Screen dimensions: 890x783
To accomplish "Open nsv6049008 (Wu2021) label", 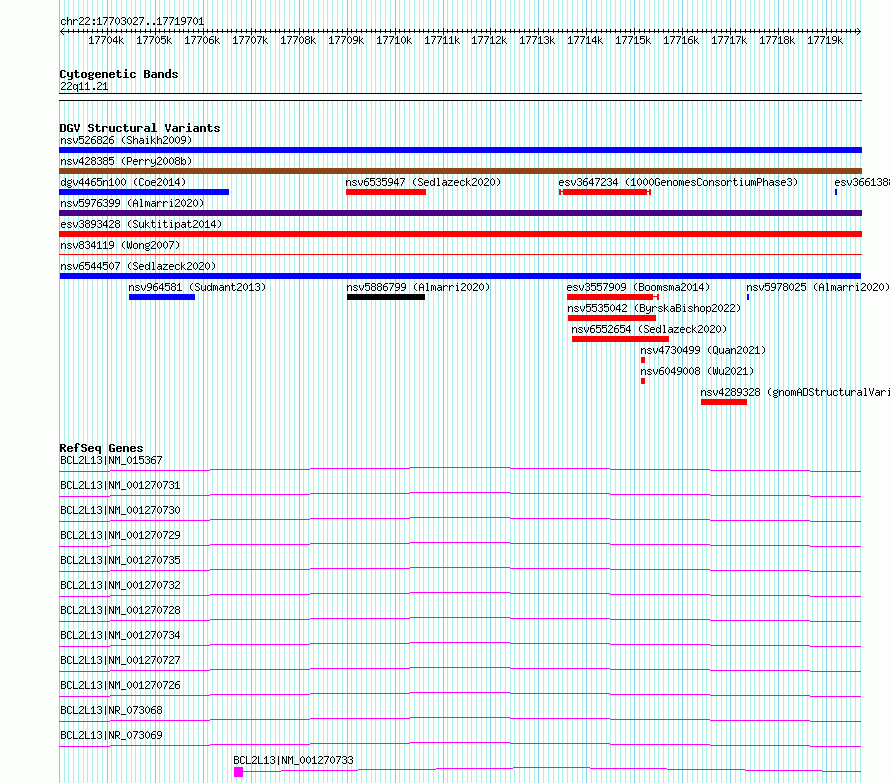I will click(x=697, y=371).
